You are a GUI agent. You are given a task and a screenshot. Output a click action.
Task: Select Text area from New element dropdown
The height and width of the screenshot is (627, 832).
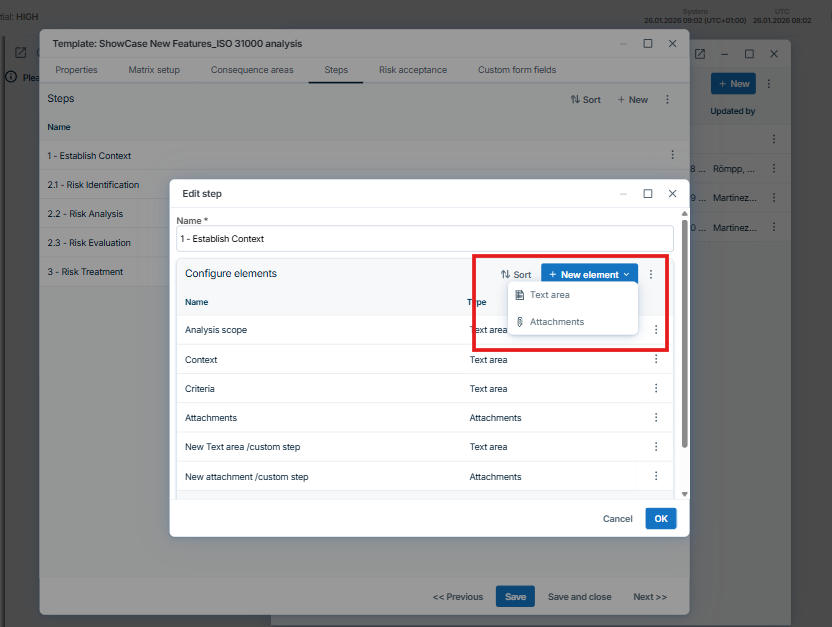coord(549,295)
